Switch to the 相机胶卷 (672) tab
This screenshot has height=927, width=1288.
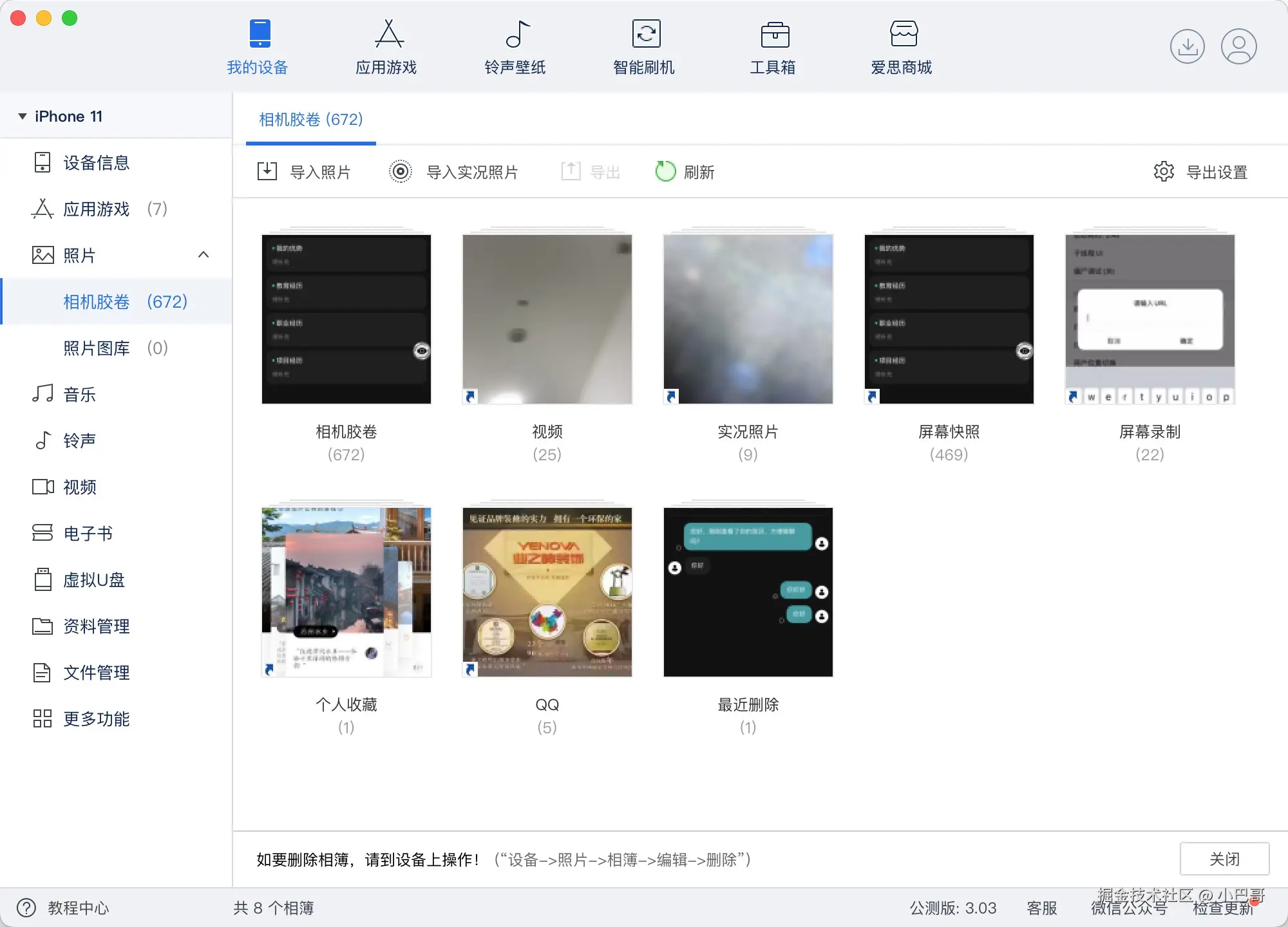click(x=310, y=120)
